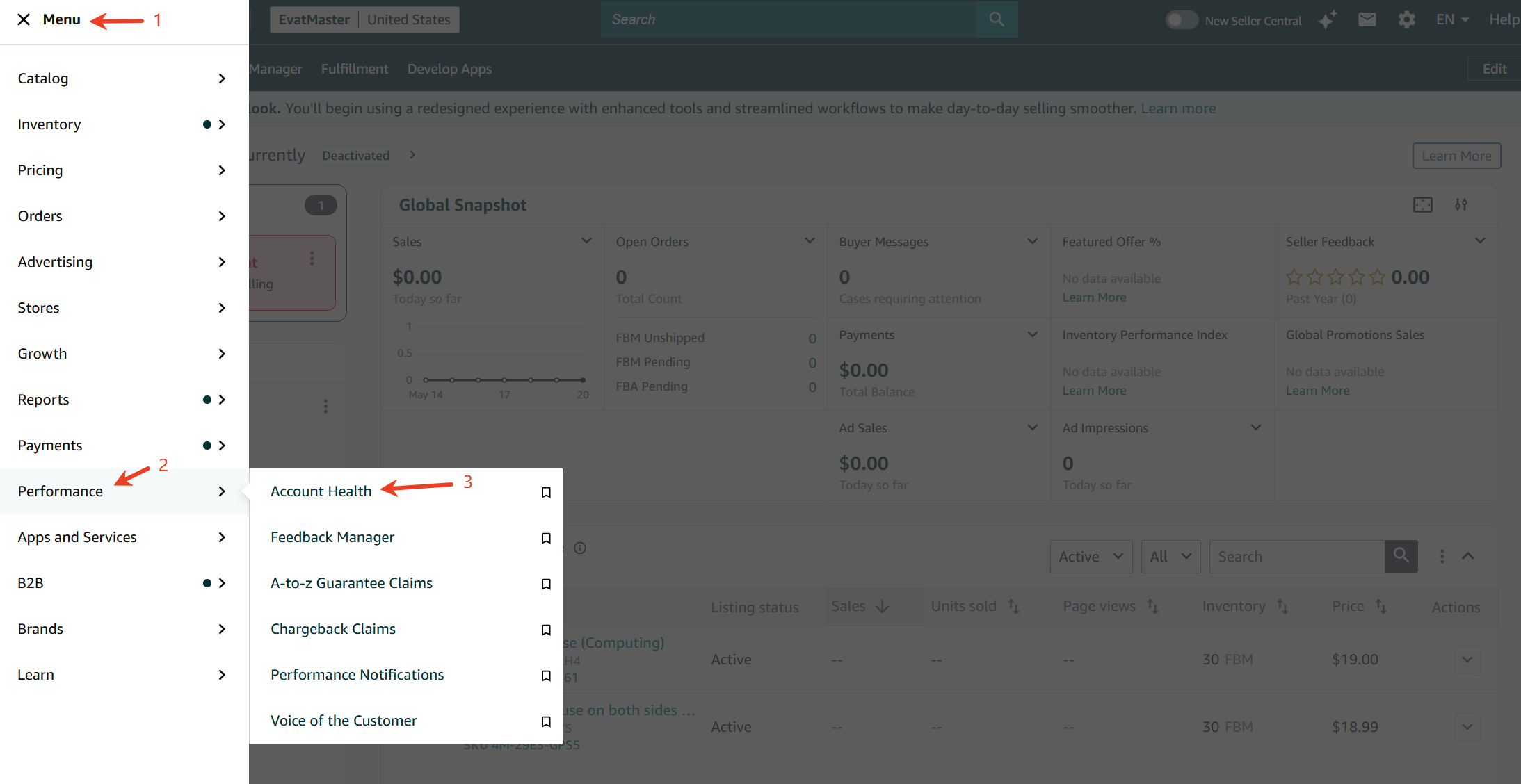Open listings table three-dot options
1521x784 pixels.
[x=1442, y=556]
